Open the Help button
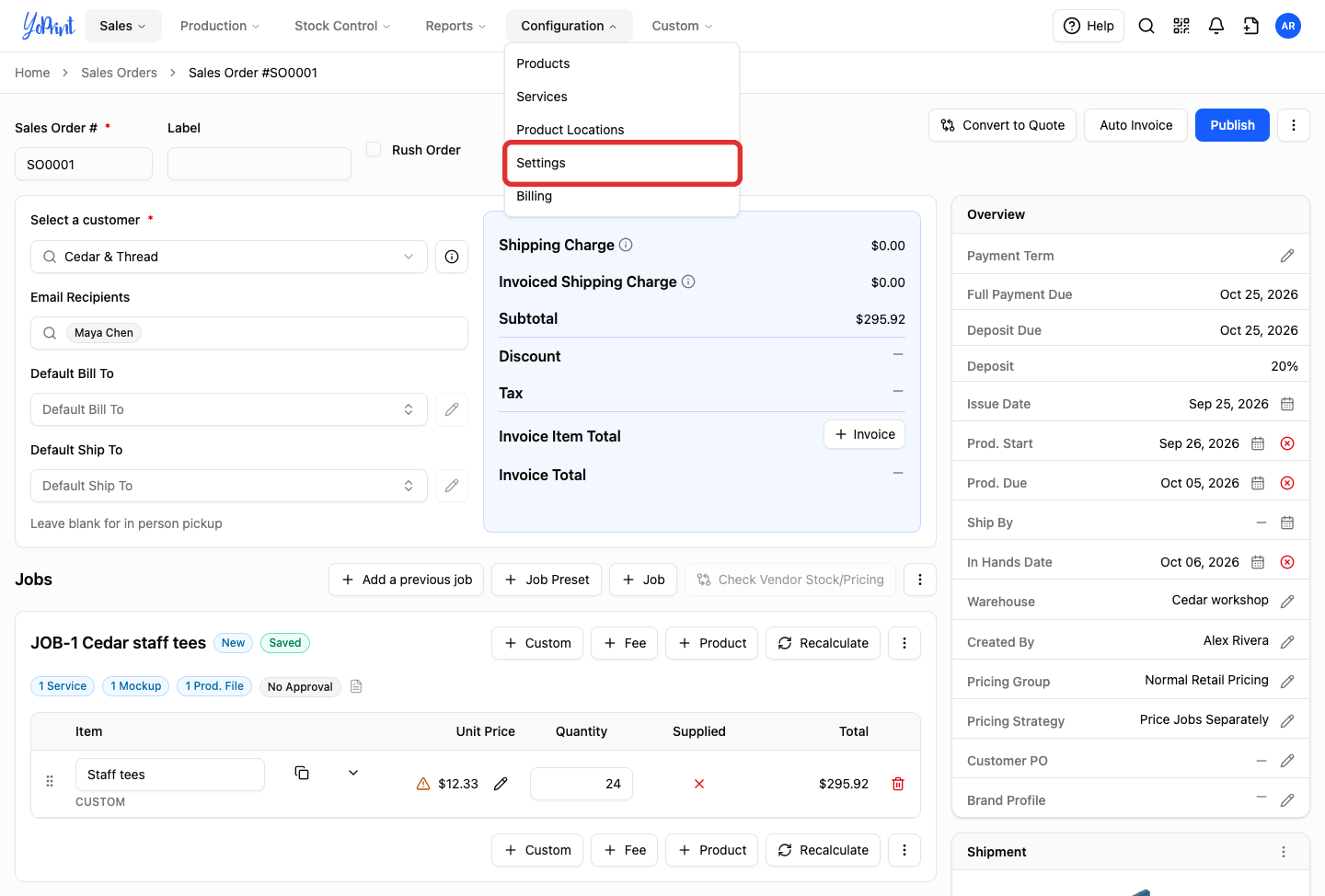The image size is (1325, 896). tap(1089, 26)
